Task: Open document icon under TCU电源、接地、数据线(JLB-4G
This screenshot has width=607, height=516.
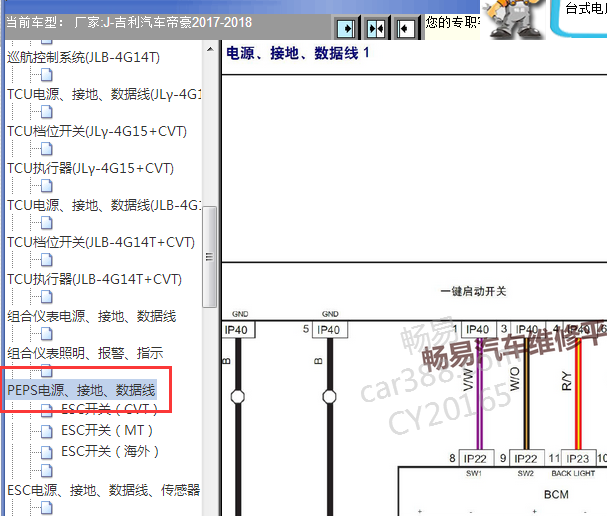Action: pos(47,223)
